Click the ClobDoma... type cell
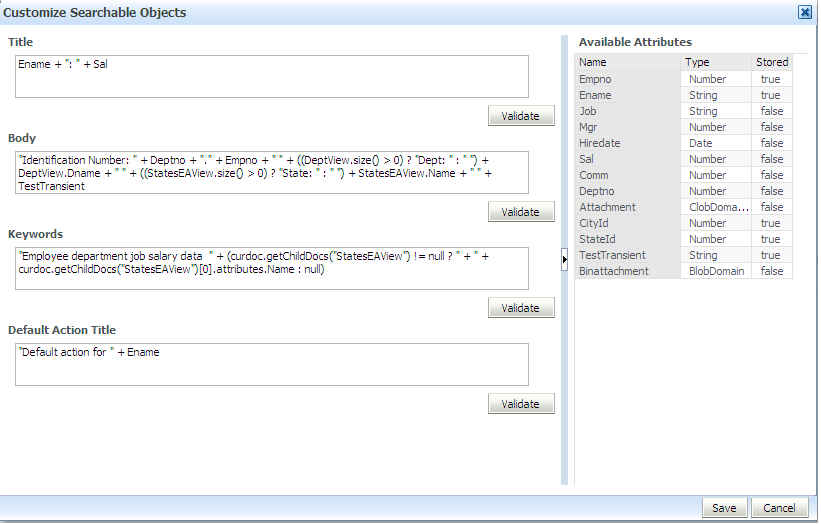 click(x=716, y=207)
